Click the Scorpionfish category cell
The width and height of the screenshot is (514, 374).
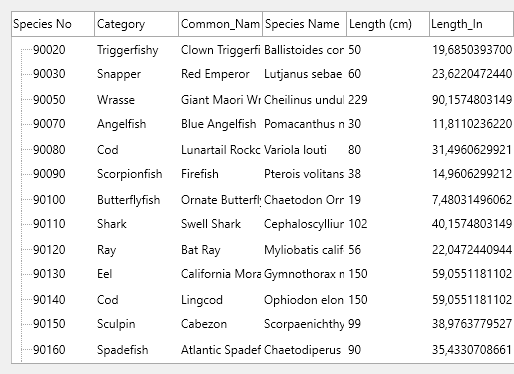[x=130, y=174]
